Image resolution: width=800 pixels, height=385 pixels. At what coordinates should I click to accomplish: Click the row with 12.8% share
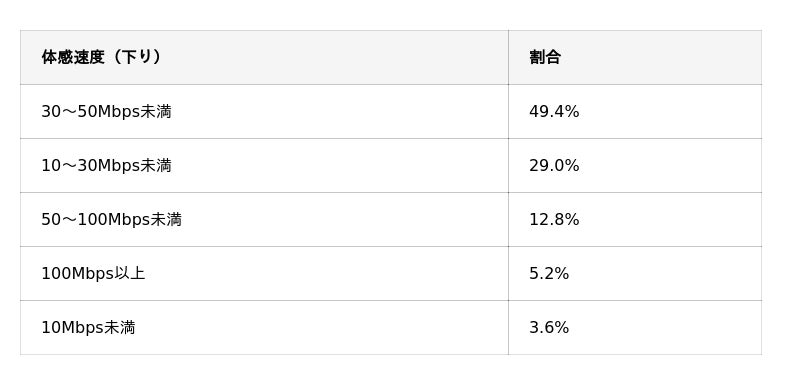click(x=391, y=220)
